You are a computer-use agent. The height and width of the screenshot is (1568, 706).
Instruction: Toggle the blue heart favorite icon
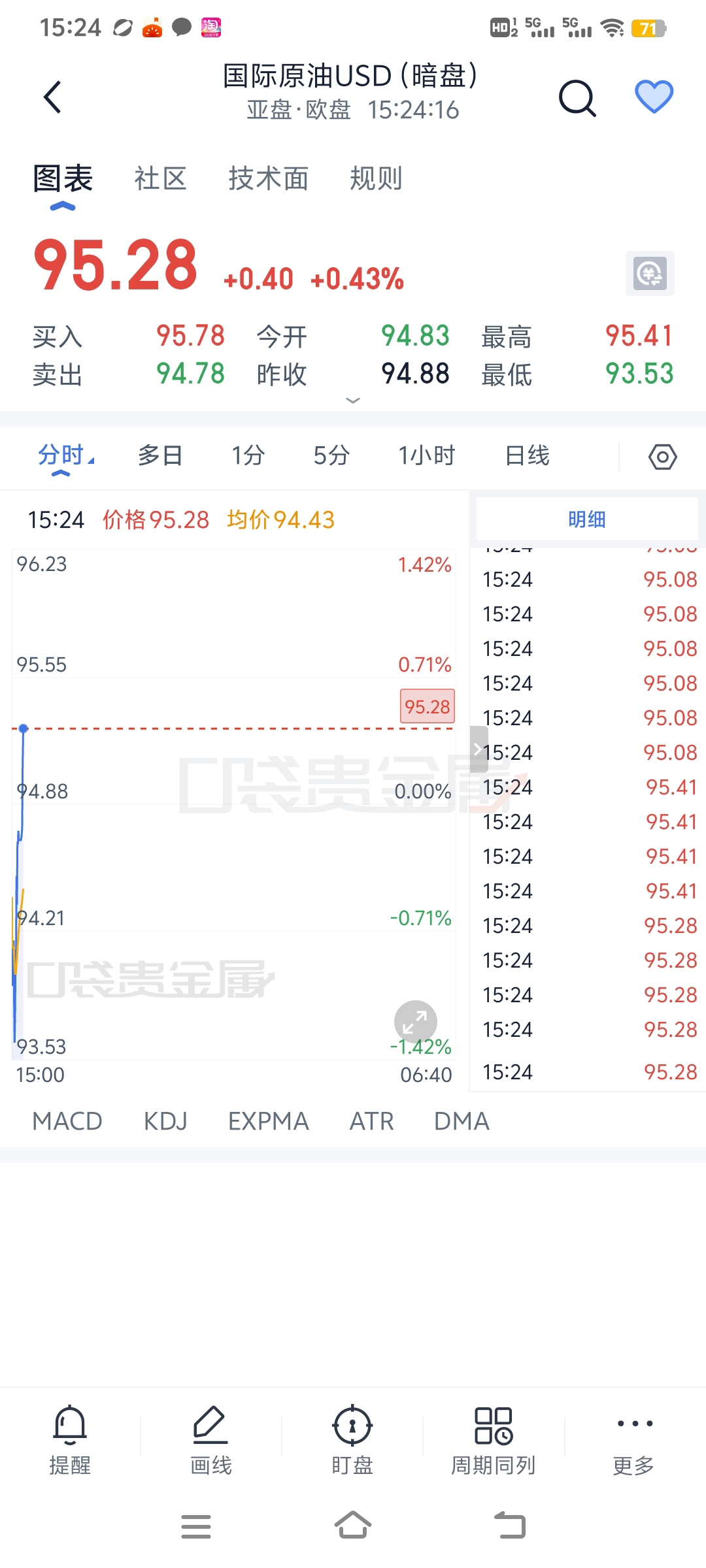point(654,97)
